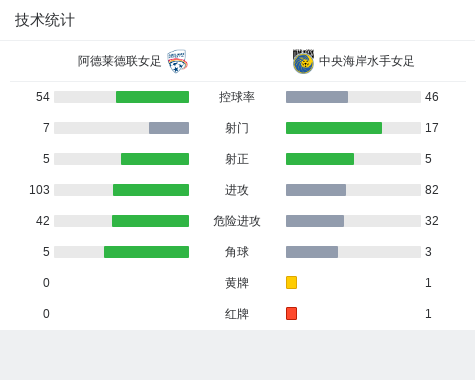Click the 技术统计 section heading
The width and height of the screenshot is (475, 380).
[45, 20]
